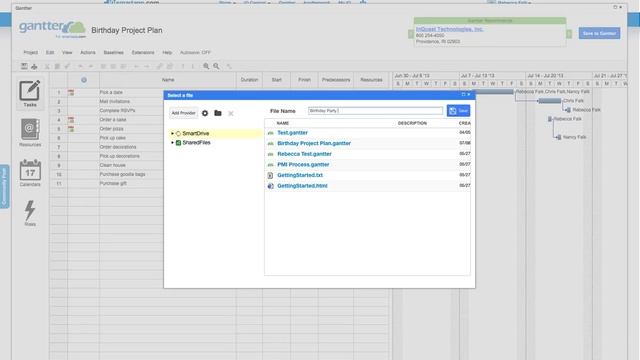Open the Edit menu
Screen dimensions: 640x360
point(50,53)
